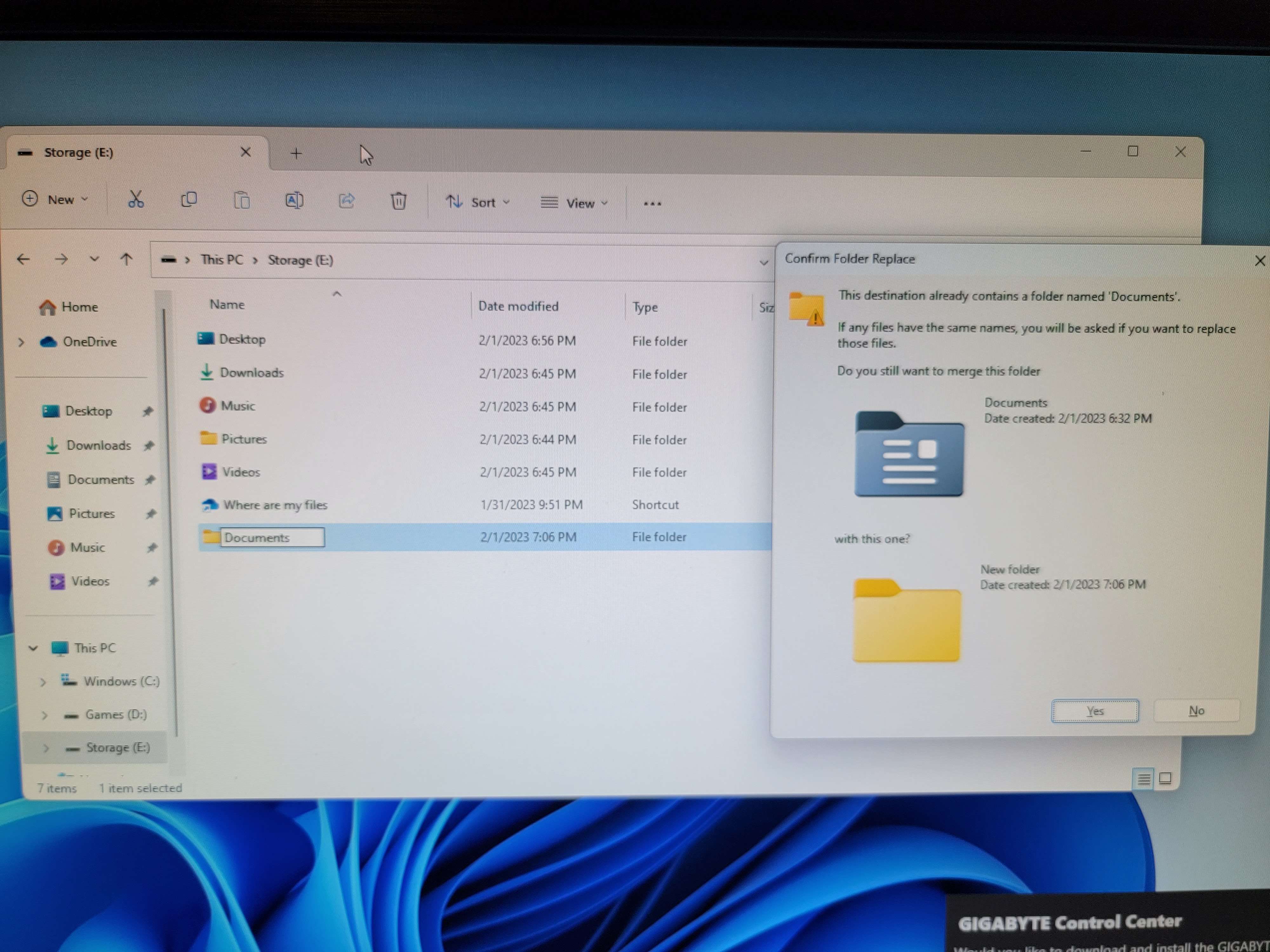Screen dimensions: 1270x952
Task: Click the Documents folder thumbnail in dialog
Action: pyautogui.click(x=909, y=454)
